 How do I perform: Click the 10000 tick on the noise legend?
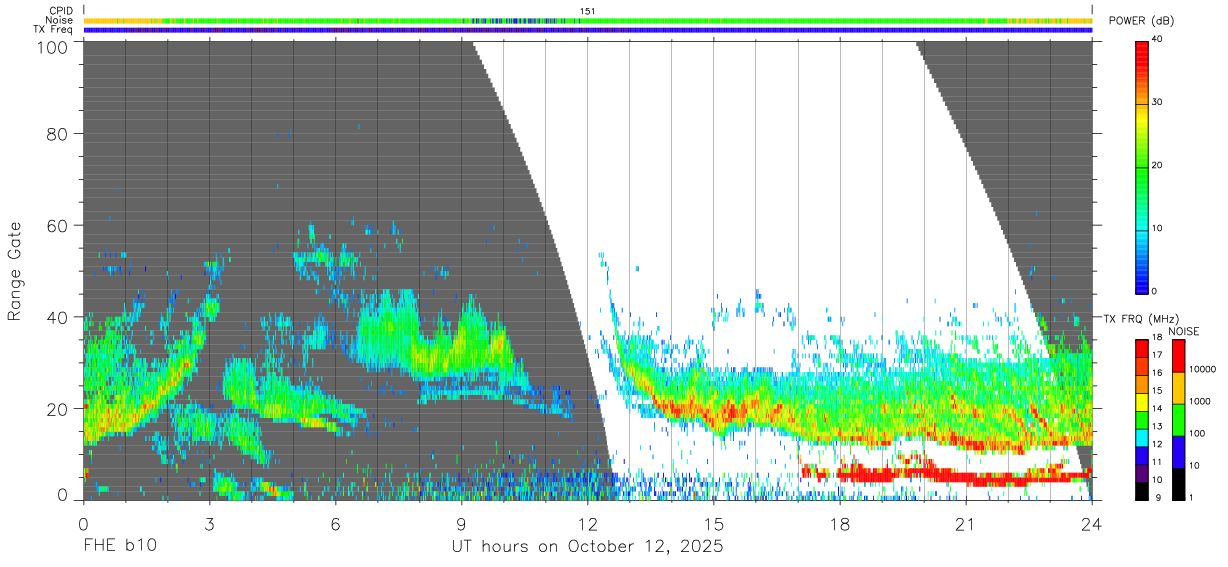1201,370
